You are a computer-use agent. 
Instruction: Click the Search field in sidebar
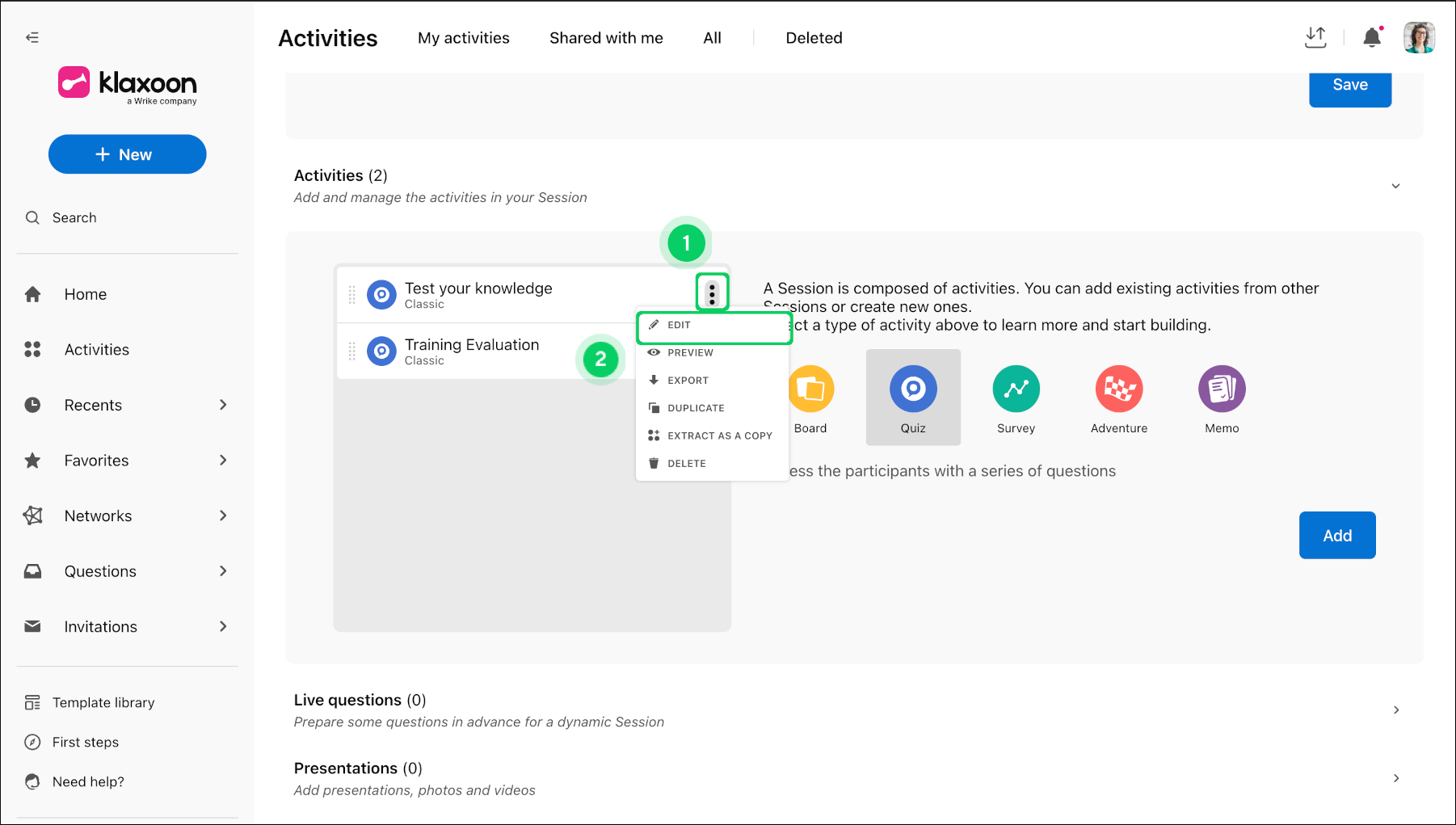[127, 217]
